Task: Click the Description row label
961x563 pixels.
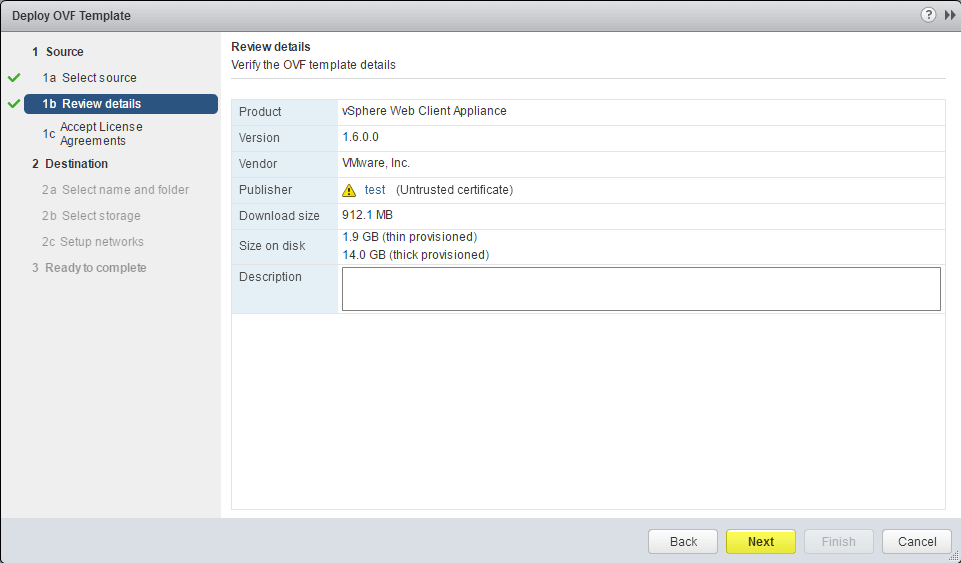Action: coord(270,277)
